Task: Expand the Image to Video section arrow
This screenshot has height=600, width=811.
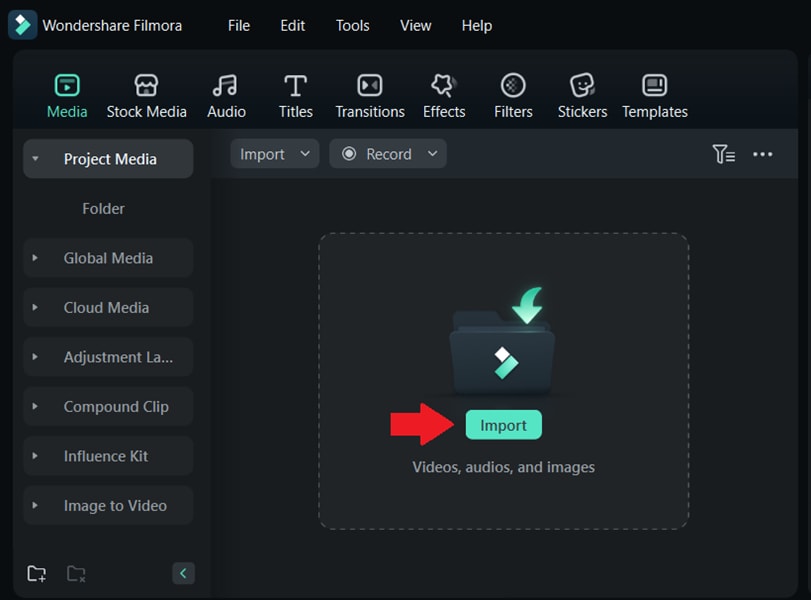Action: coord(35,505)
